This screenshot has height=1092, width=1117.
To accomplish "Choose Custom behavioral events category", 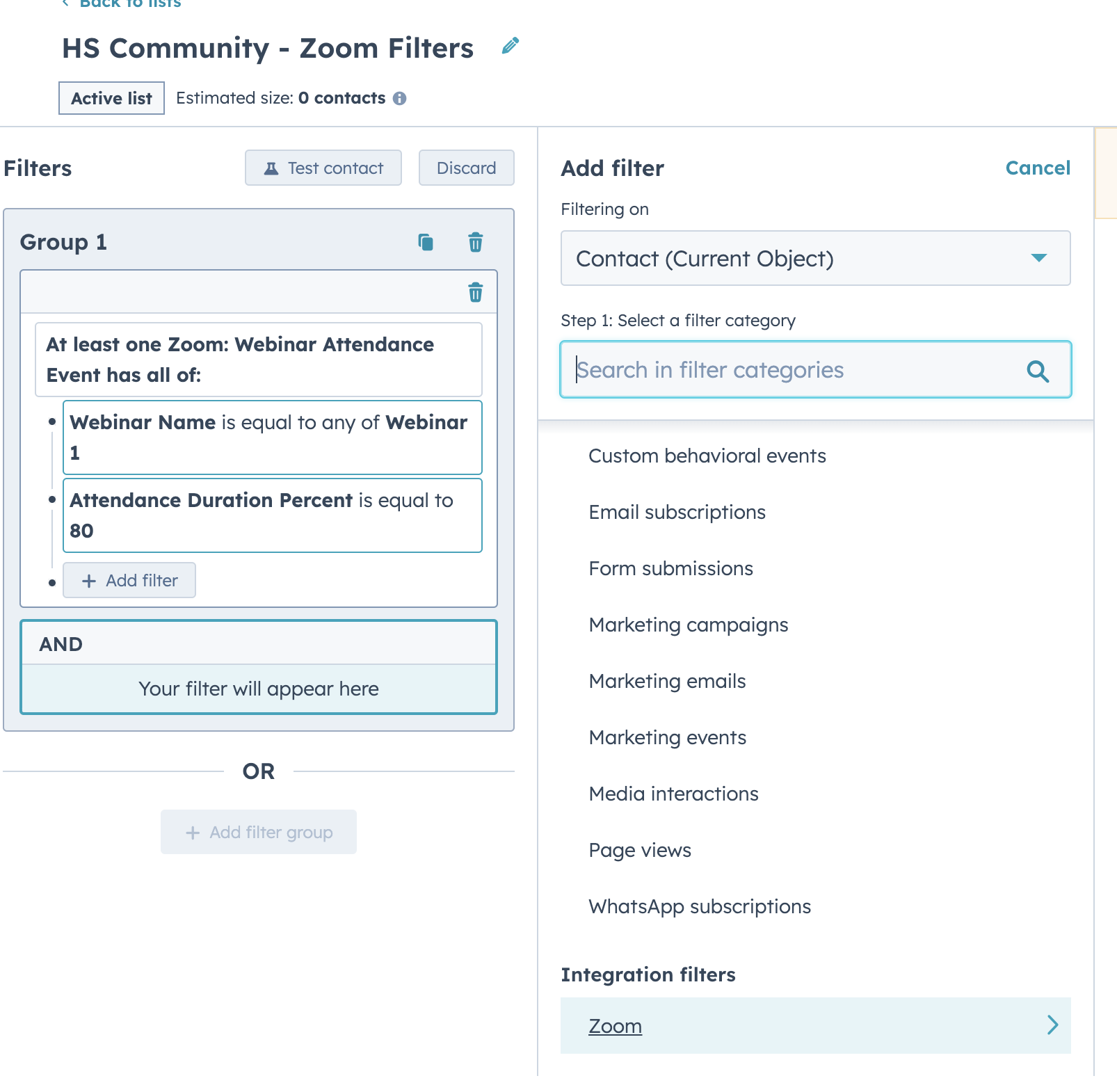I will coord(707,456).
